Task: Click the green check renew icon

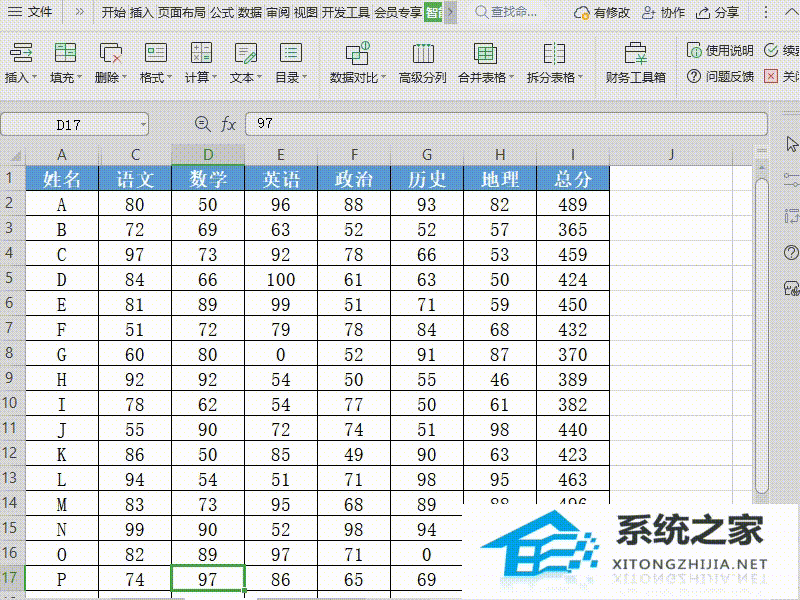Action: click(771, 50)
